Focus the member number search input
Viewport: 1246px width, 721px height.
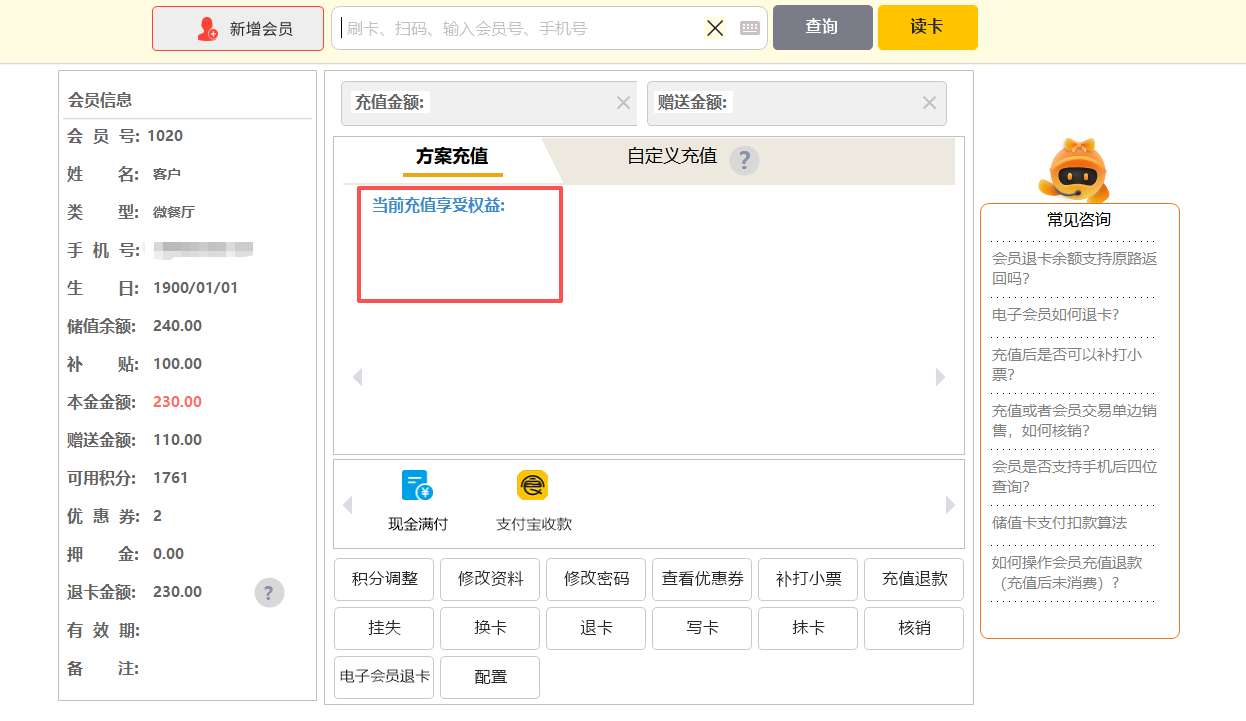(520, 28)
